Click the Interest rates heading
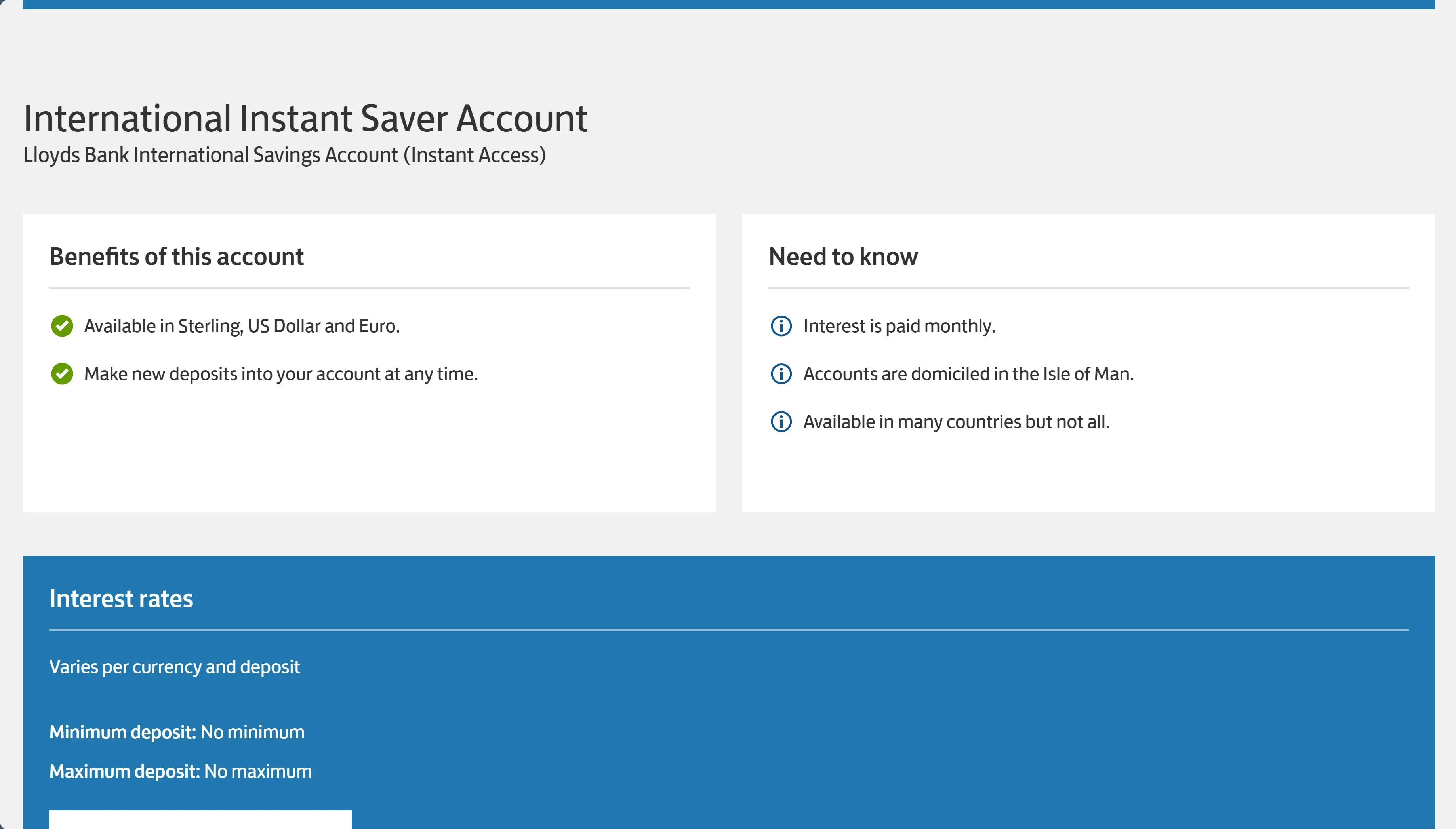This screenshot has height=829, width=1456. [x=121, y=599]
